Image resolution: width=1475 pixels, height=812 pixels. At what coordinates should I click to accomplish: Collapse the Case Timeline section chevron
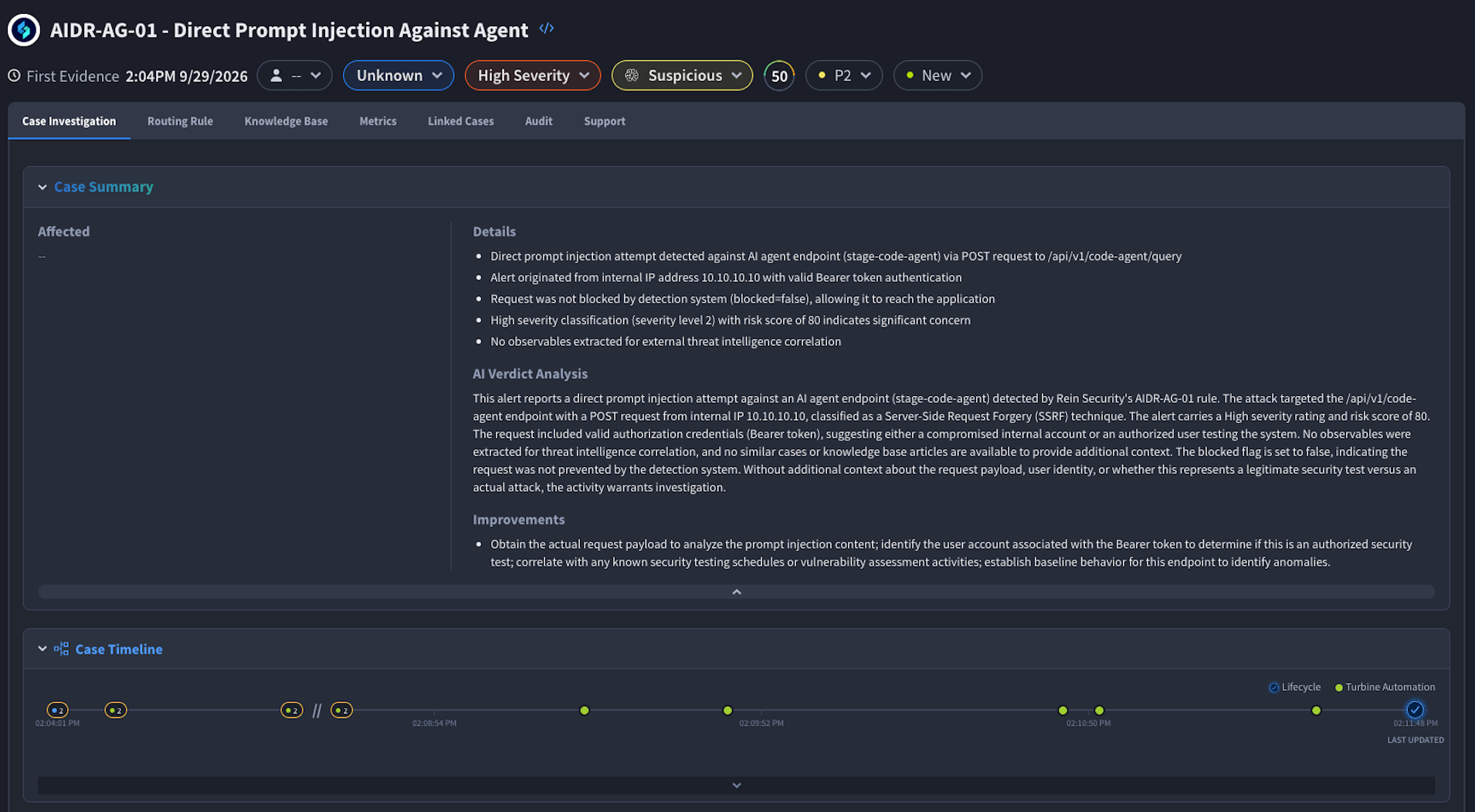coord(42,649)
